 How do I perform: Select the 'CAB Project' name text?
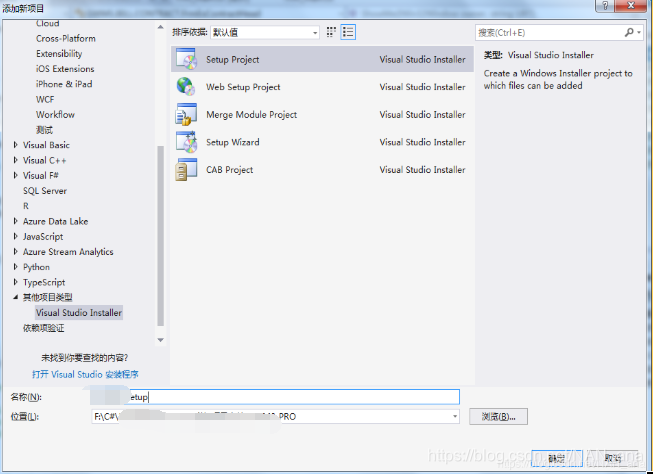click(x=229, y=170)
